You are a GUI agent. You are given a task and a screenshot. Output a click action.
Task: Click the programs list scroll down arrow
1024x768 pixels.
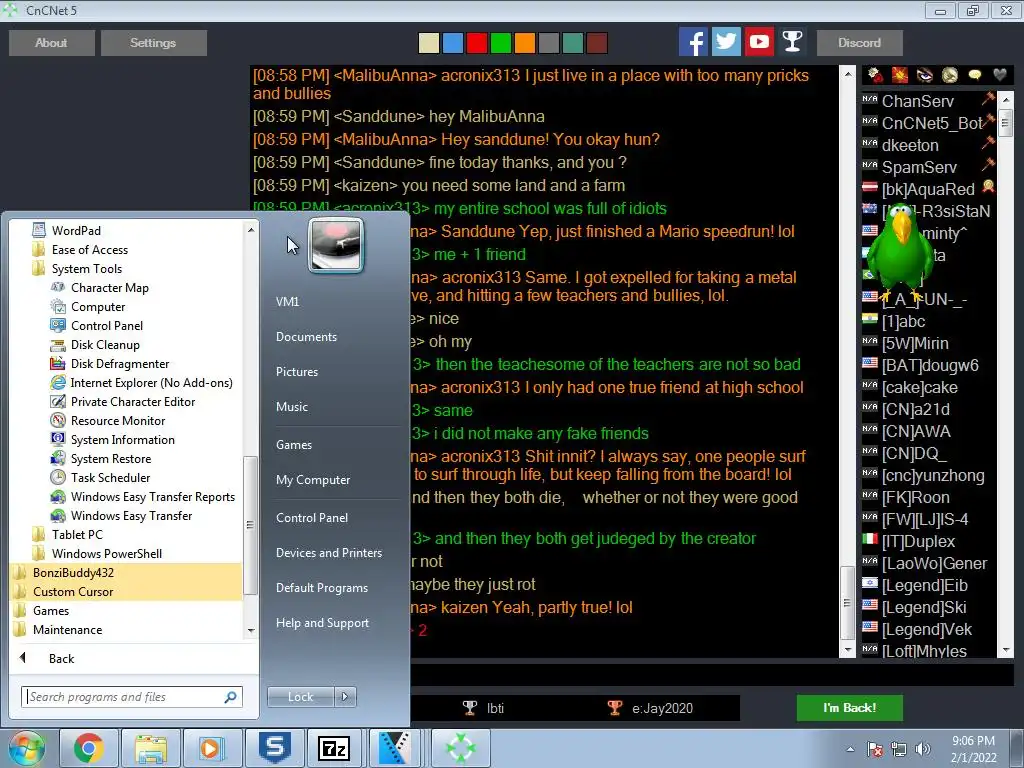point(251,631)
